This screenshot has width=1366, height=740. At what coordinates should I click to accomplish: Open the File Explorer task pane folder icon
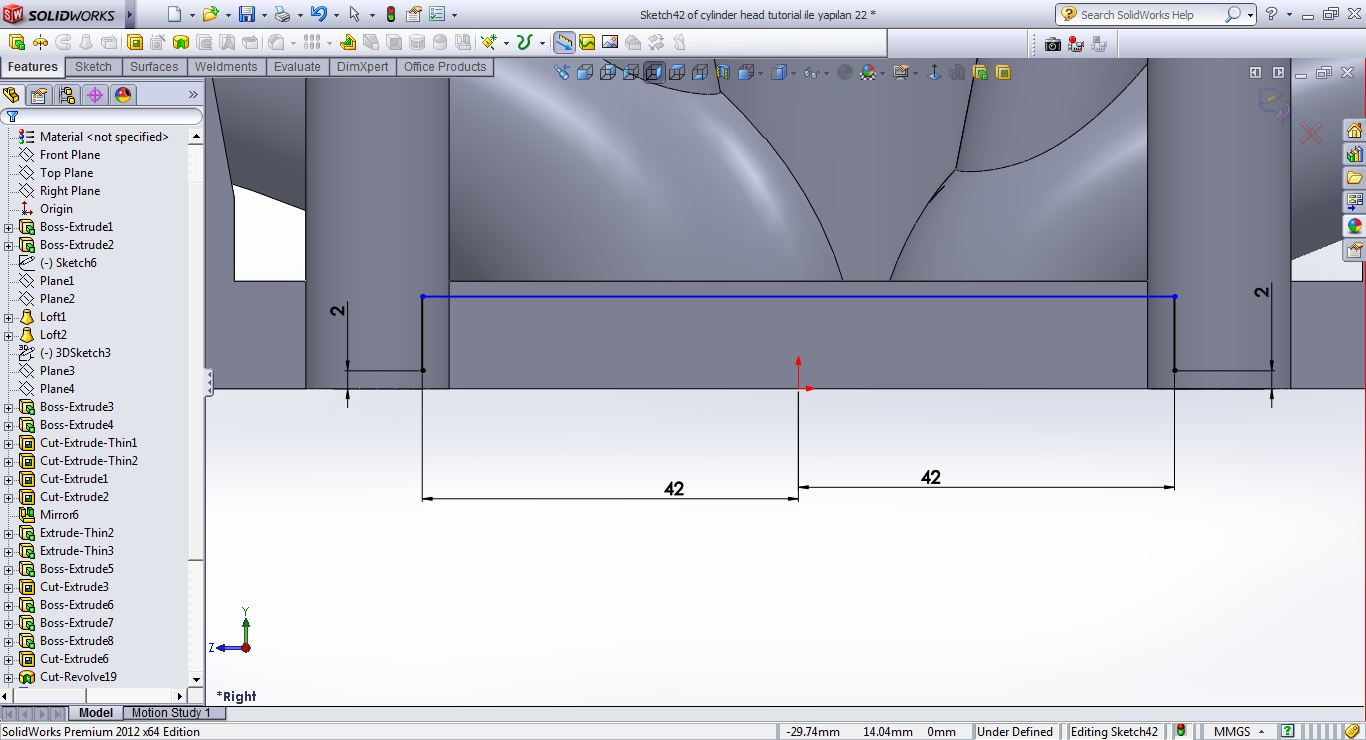(1354, 178)
